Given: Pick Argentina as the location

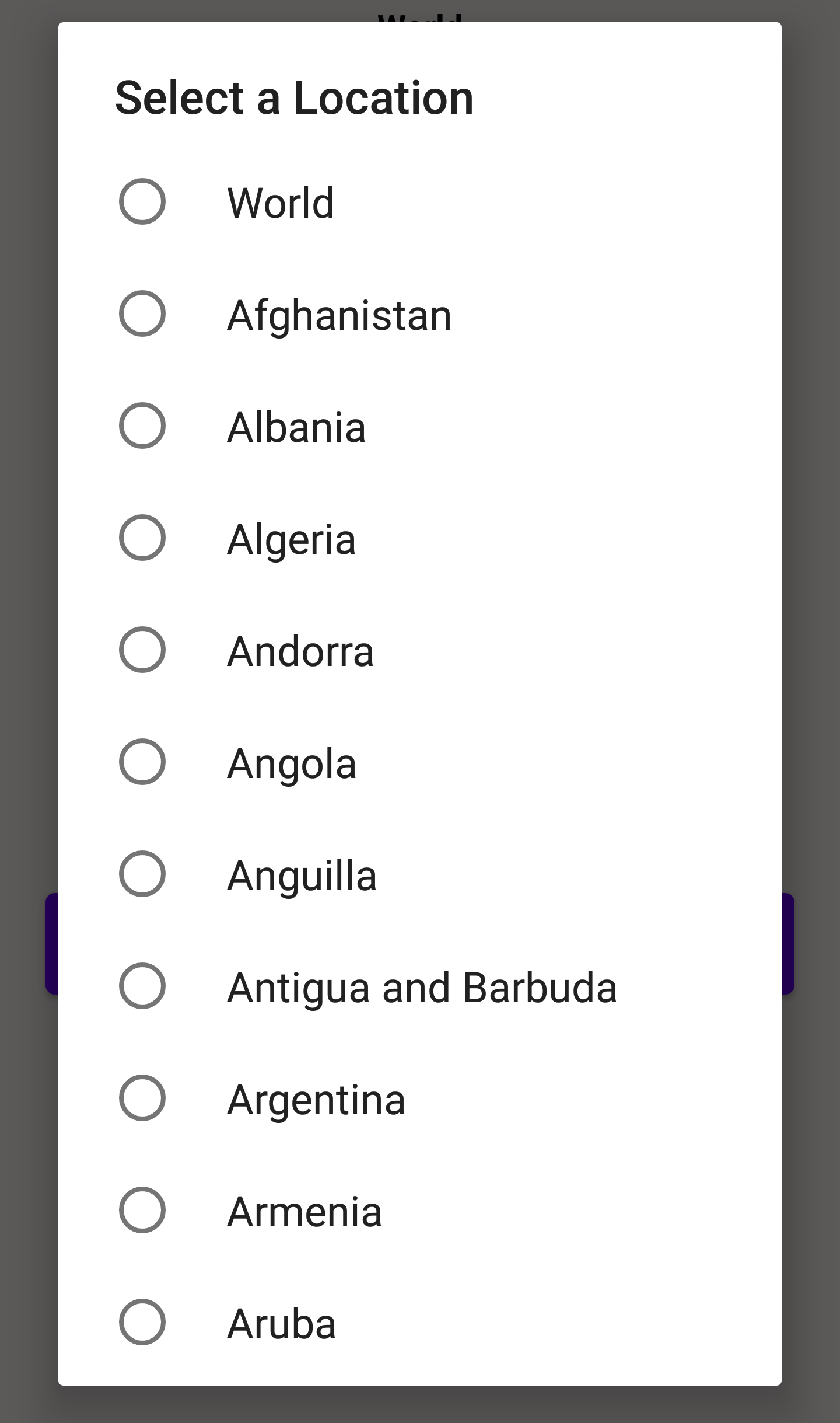Looking at the screenshot, I should tap(142, 1098).
